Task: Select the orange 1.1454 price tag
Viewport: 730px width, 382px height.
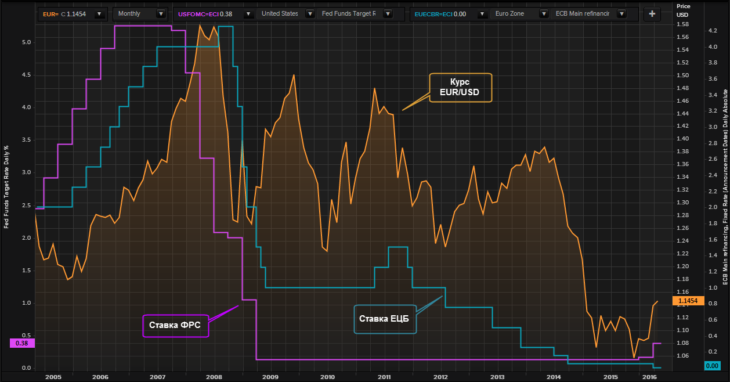Action: click(688, 301)
